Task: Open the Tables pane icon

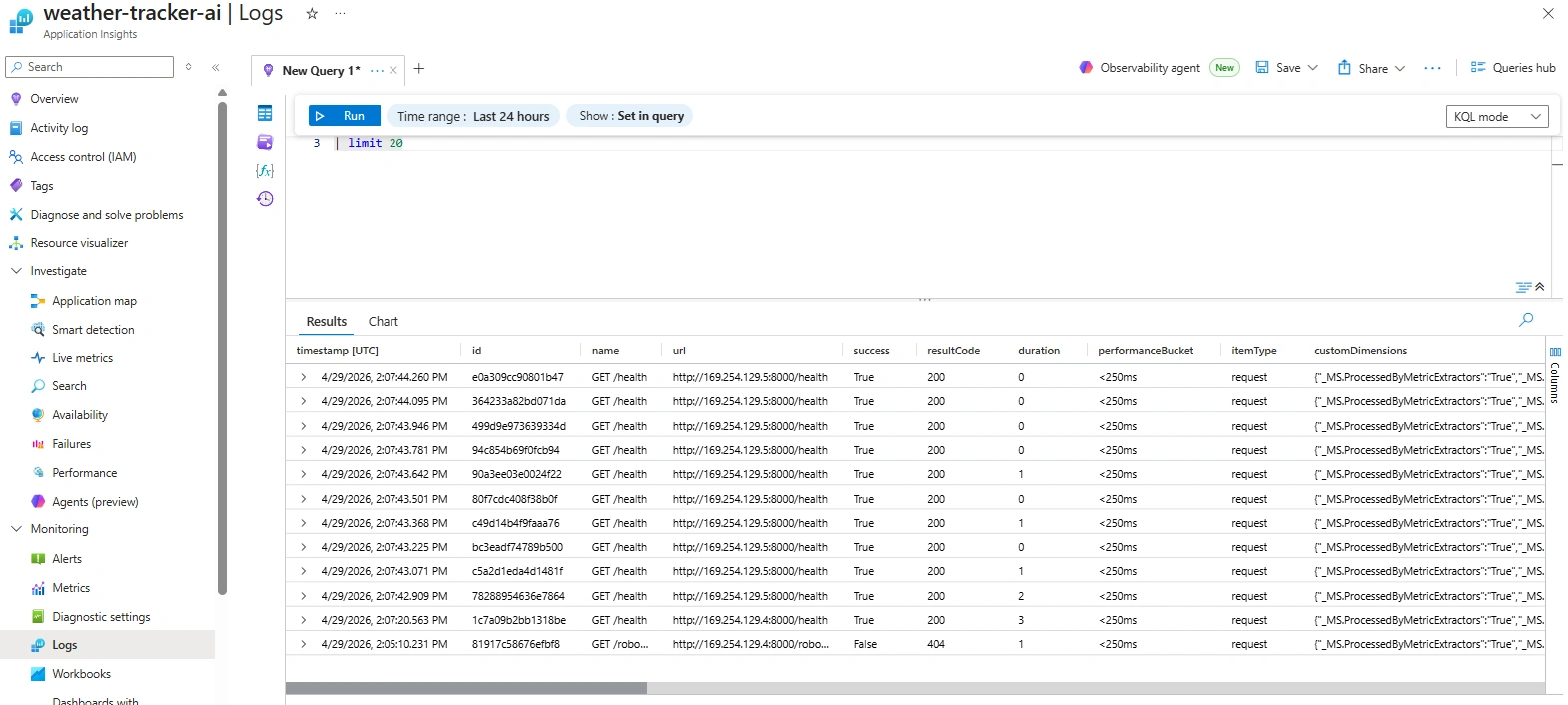Action: tap(265, 113)
